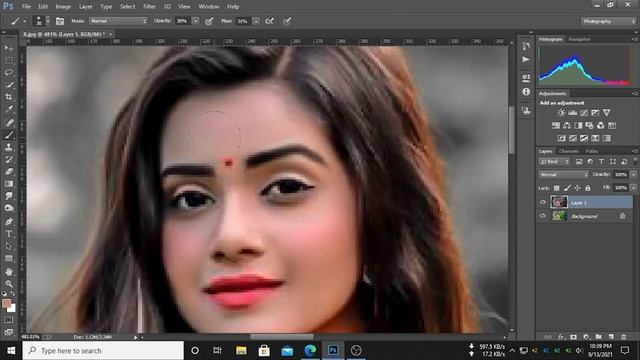Image resolution: width=640 pixels, height=360 pixels.
Task: Hide the Background layer eye icon
Action: point(542,216)
